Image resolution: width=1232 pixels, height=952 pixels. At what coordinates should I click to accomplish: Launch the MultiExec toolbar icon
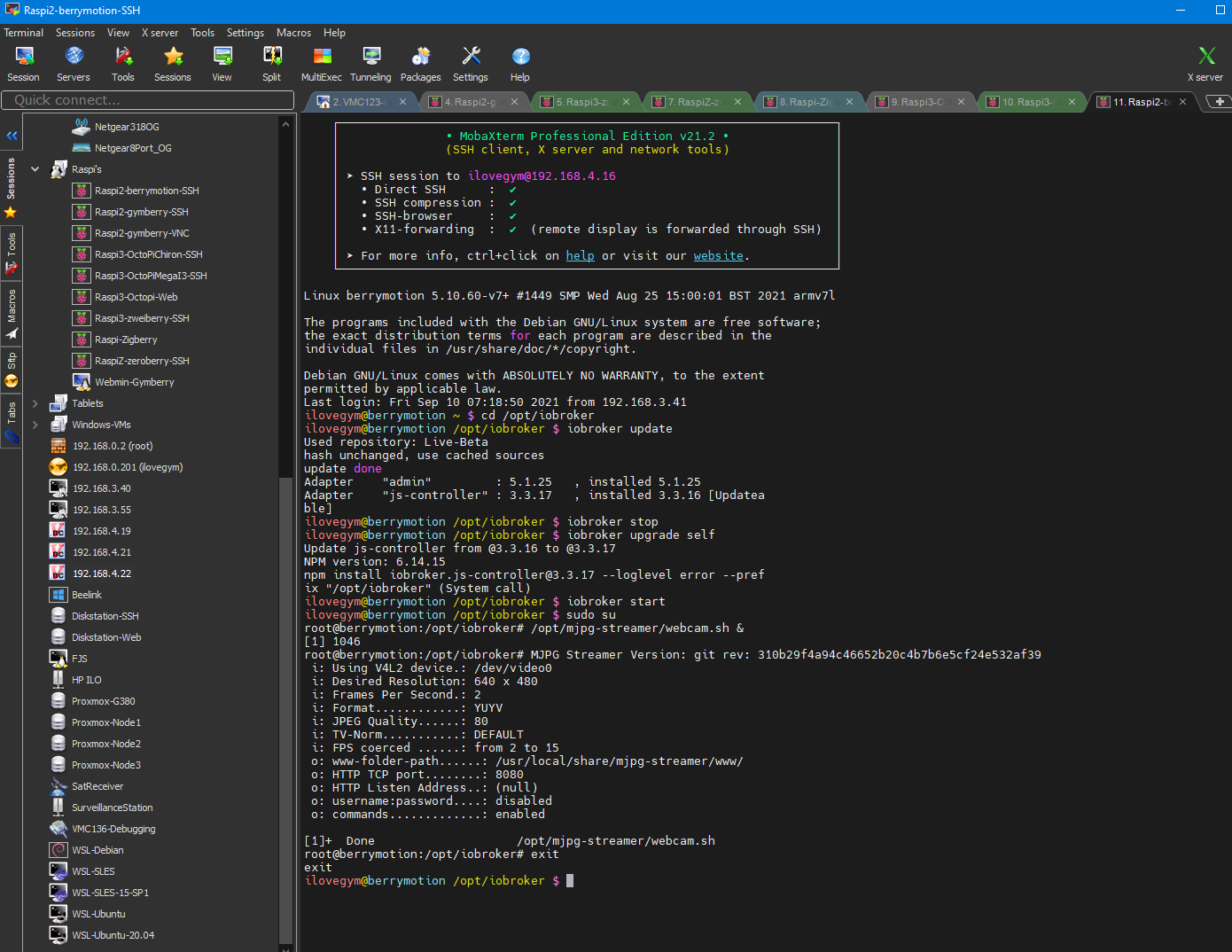[322, 64]
